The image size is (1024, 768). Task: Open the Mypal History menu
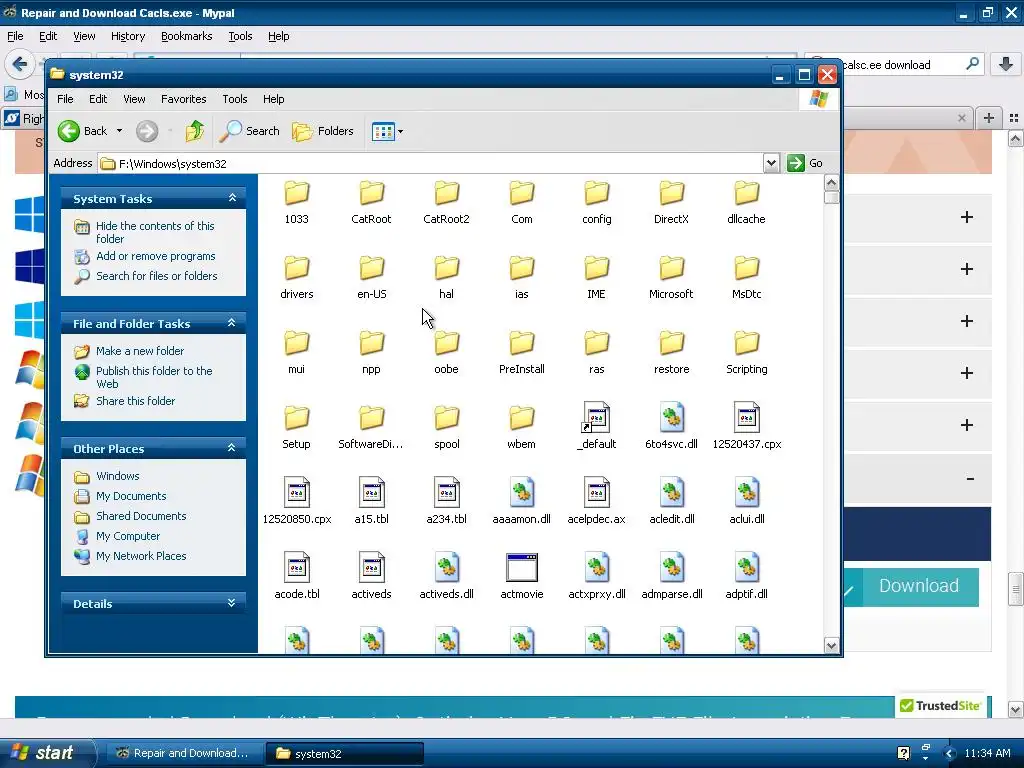(x=128, y=36)
